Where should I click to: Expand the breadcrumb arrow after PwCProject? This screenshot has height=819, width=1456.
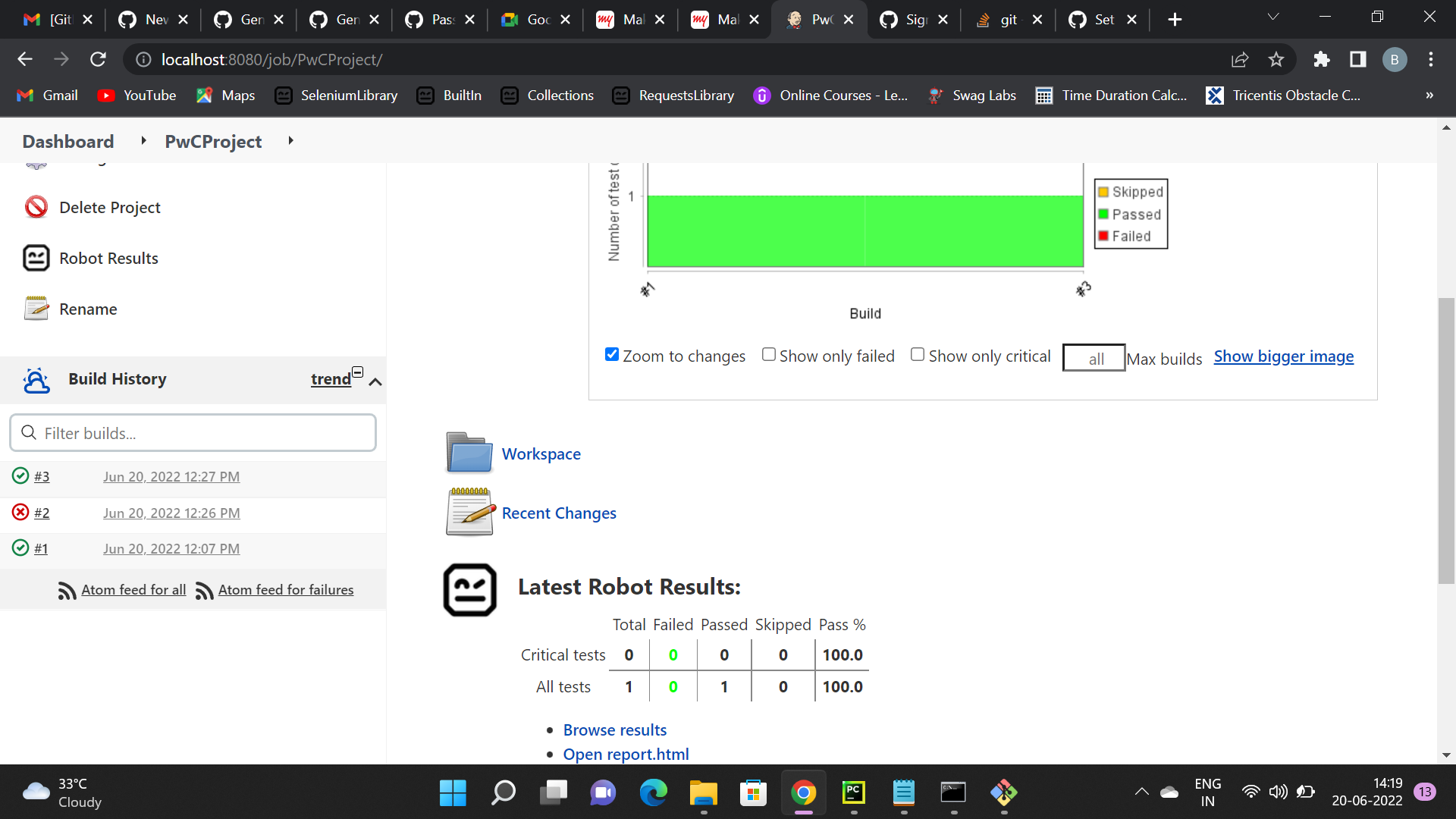290,141
